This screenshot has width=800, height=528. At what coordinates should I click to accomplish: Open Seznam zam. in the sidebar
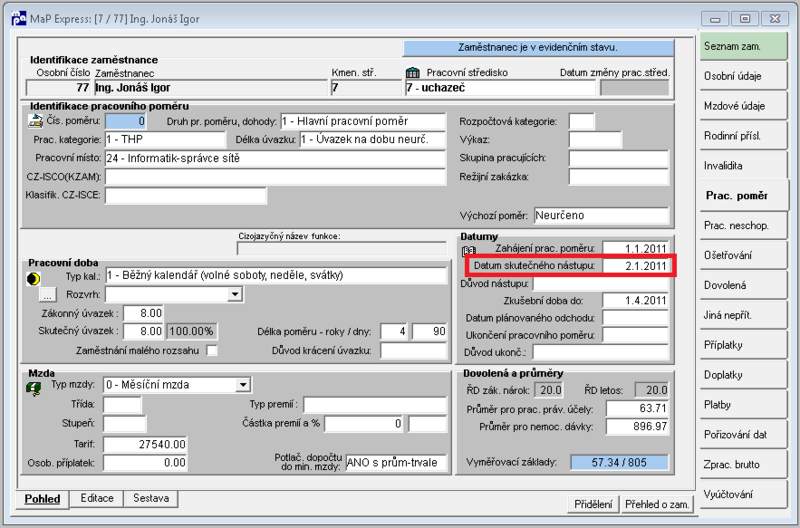(x=743, y=46)
